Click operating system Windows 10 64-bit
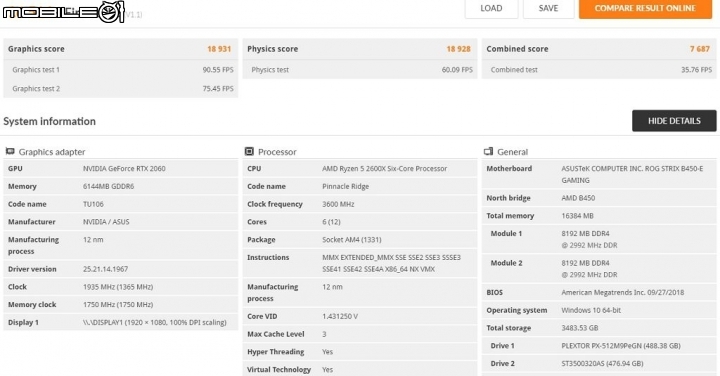This screenshot has height=376, width=720. point(591,310)
